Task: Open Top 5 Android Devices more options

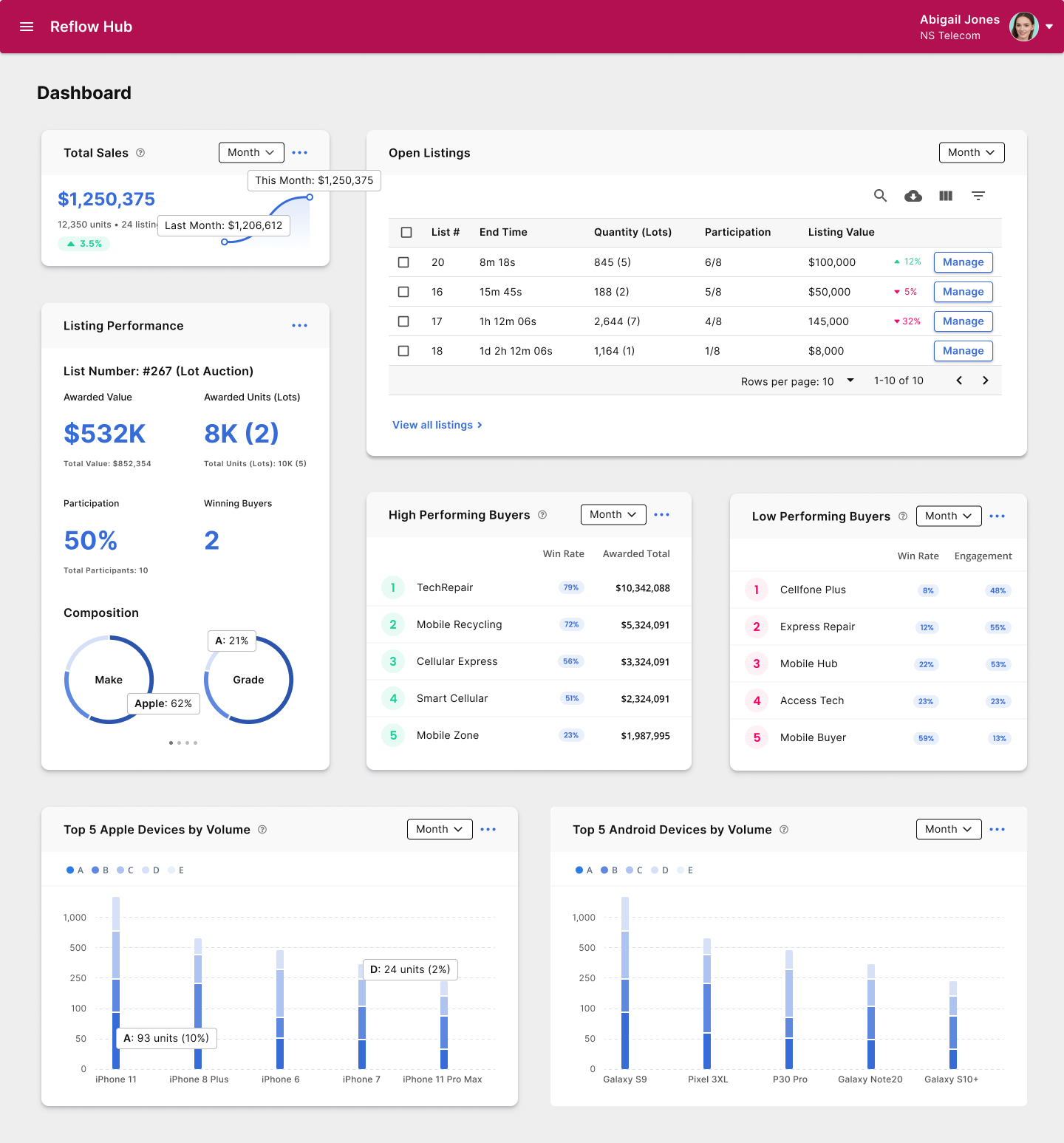Action: pyautogui.click(x=997, y=830)
